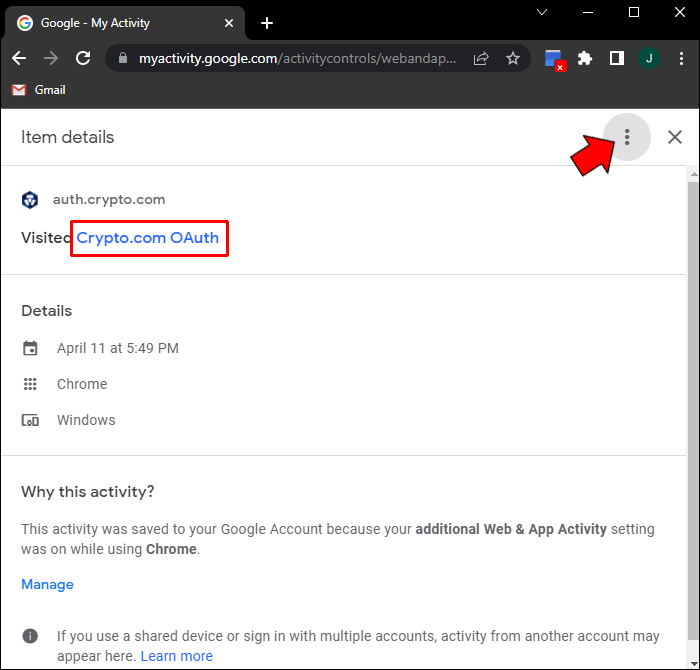
Task: Open the Extensions puzzle piece menu
Action: point(584,58)
